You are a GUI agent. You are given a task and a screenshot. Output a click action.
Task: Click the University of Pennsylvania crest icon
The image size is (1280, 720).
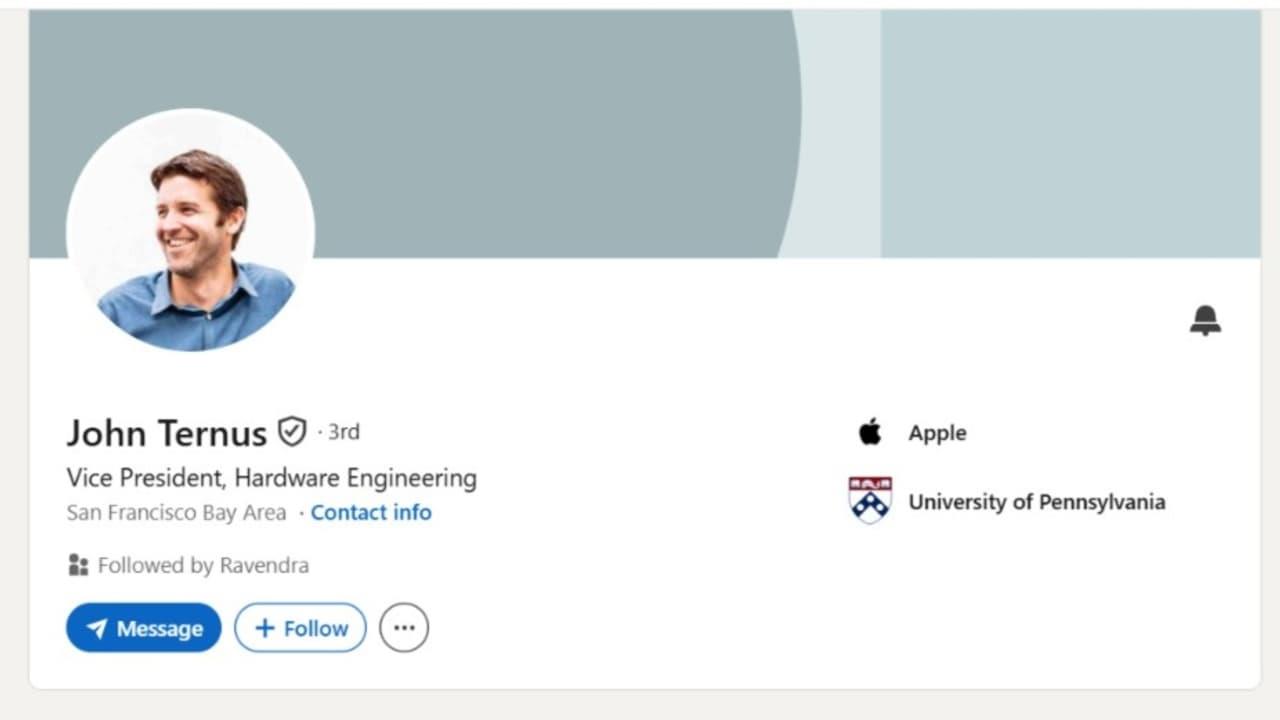pyautogui.click(x=870, y=500)
